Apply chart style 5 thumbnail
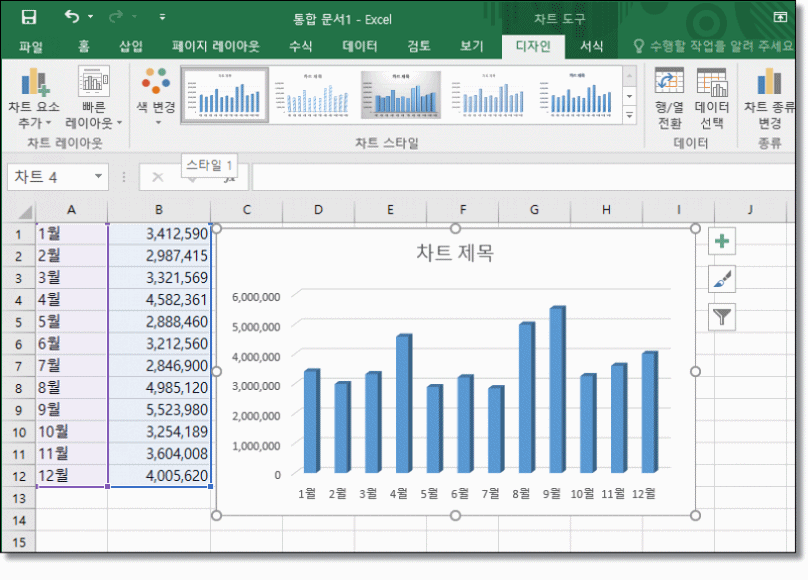The height and width of the screenshot is (580, 808). (x=577, y=95)
